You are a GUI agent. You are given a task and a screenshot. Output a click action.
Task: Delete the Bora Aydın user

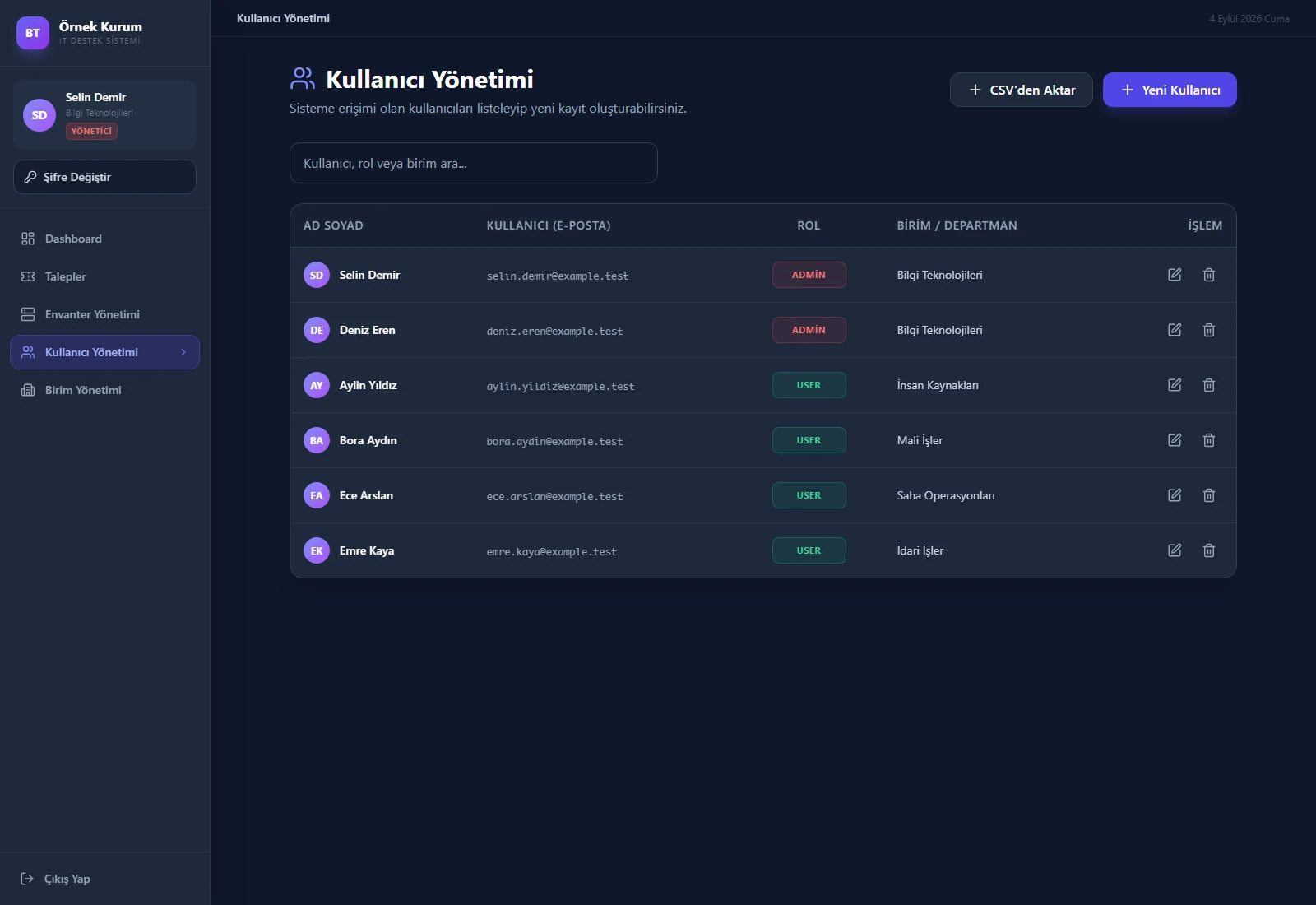[x=1209, y=440]
